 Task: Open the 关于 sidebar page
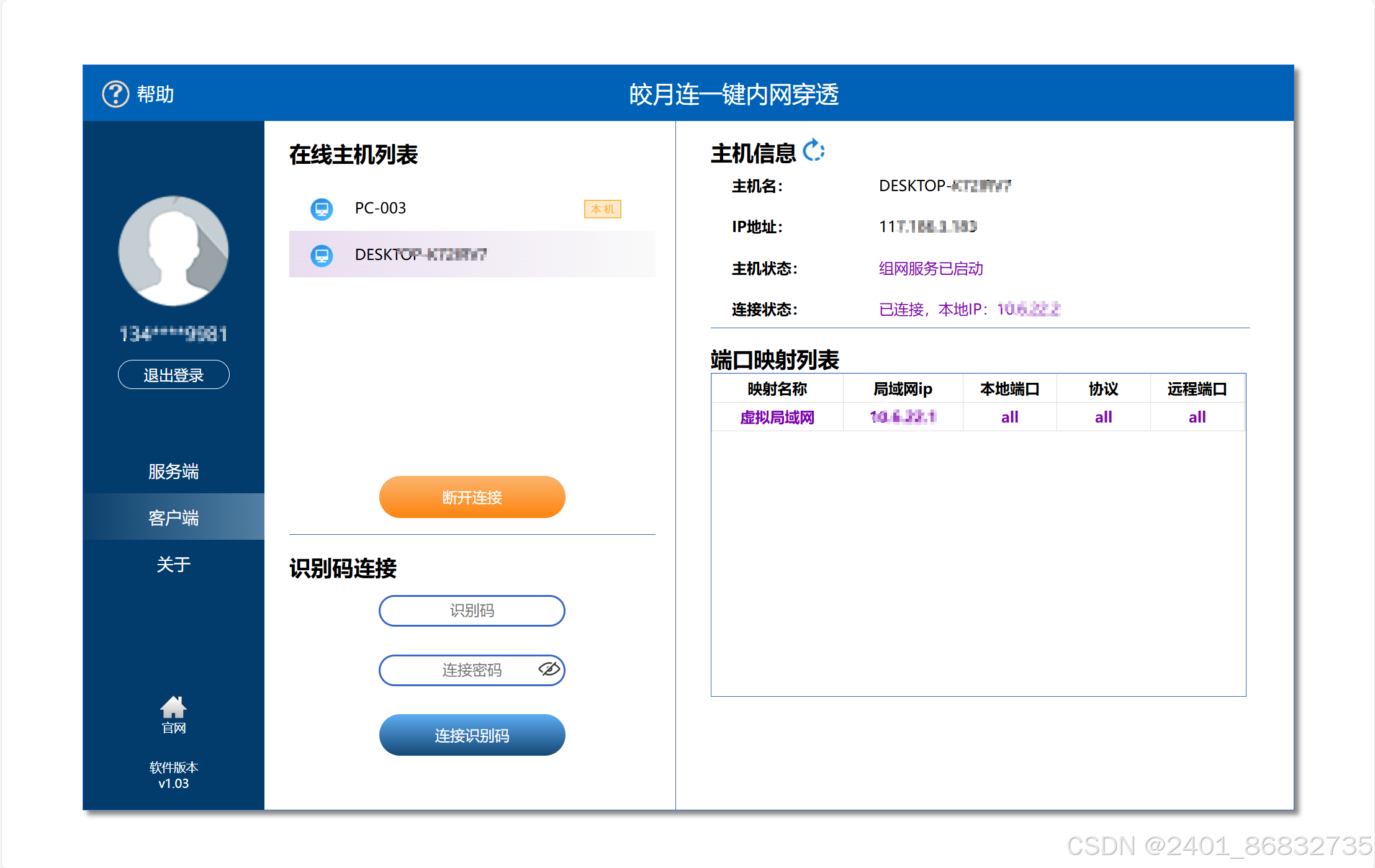coord(173,564)
